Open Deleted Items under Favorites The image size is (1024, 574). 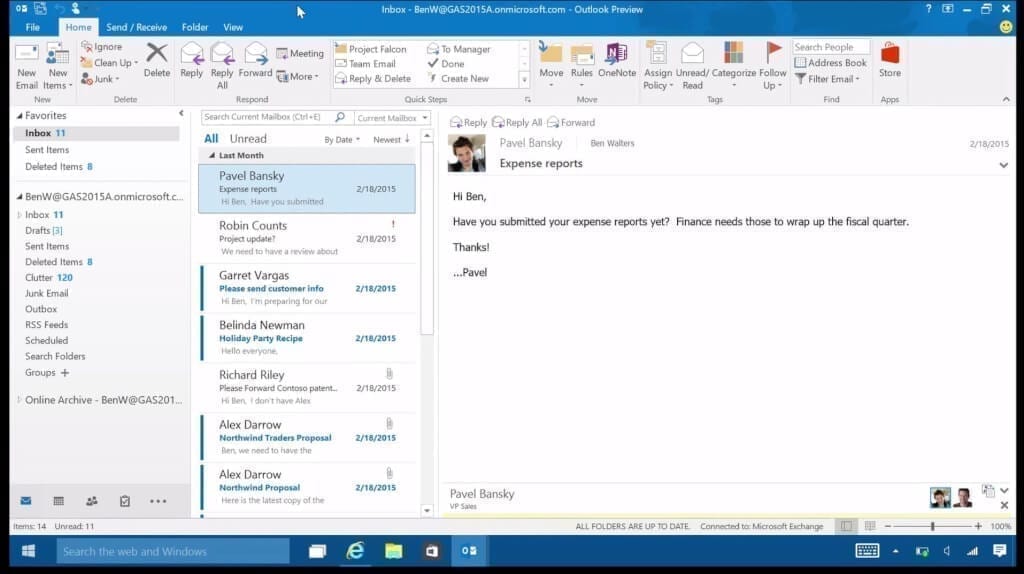tap(59, 167)
